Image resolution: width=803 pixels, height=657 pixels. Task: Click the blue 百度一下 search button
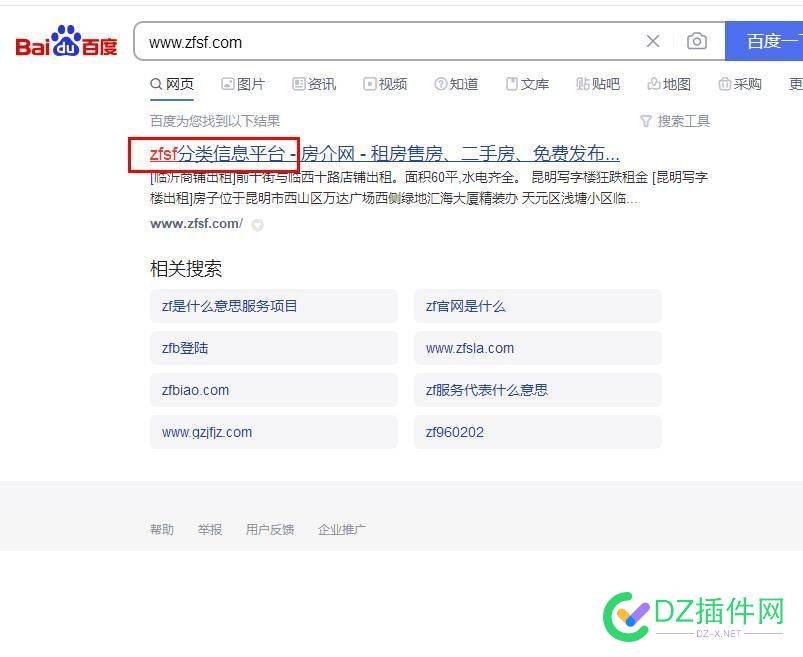pos(764,41)
